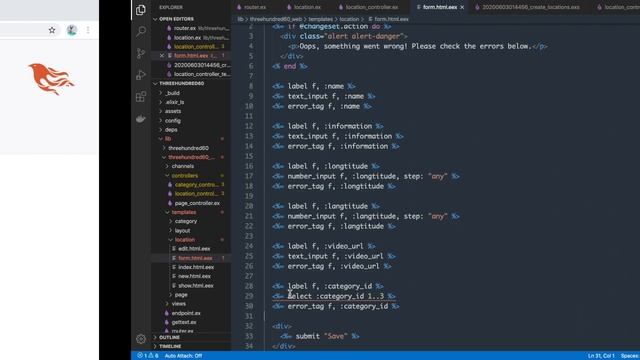Expand the TIMELINE section

coord(170,347)
